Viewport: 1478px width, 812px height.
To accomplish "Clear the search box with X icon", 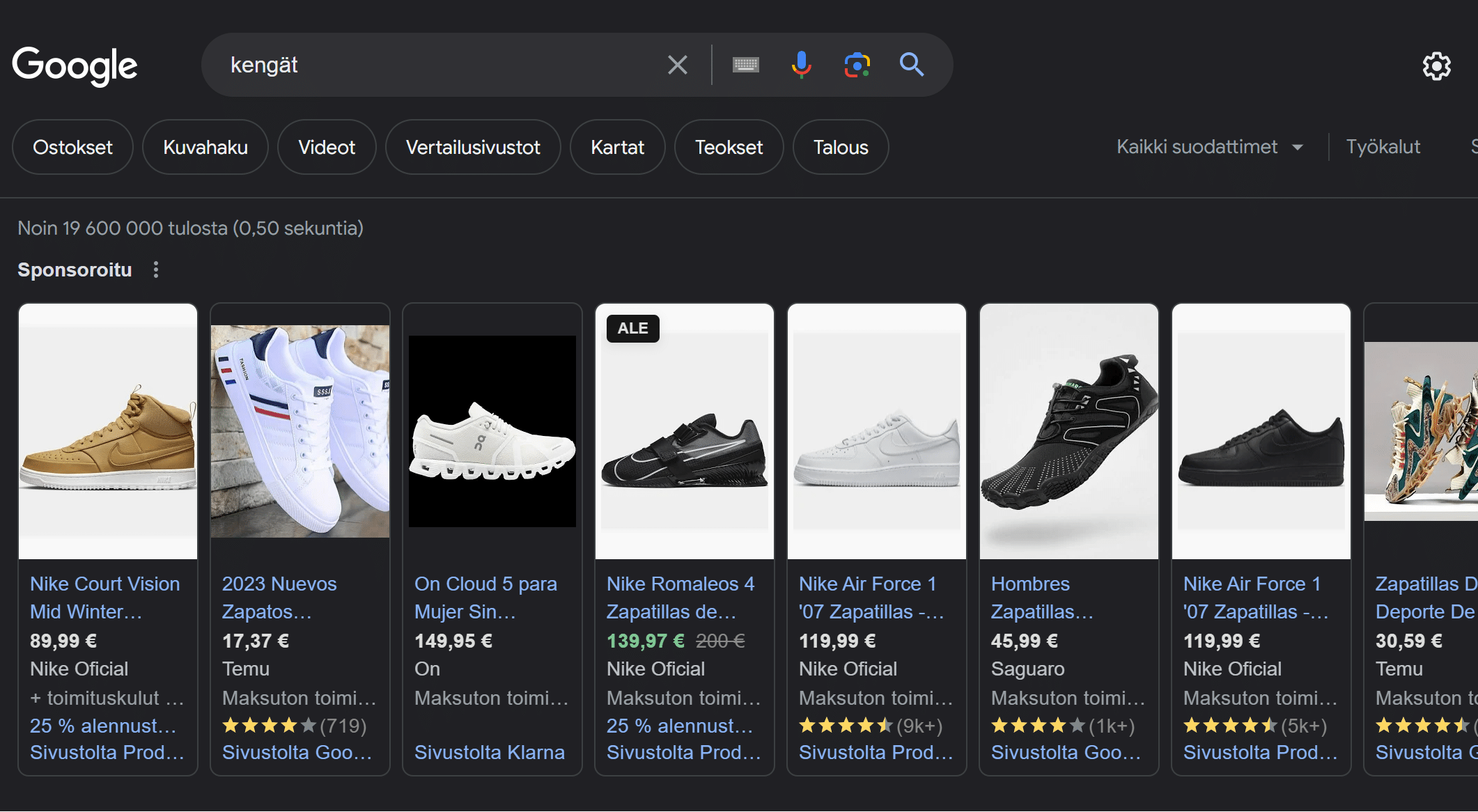I will coord(677,65).
